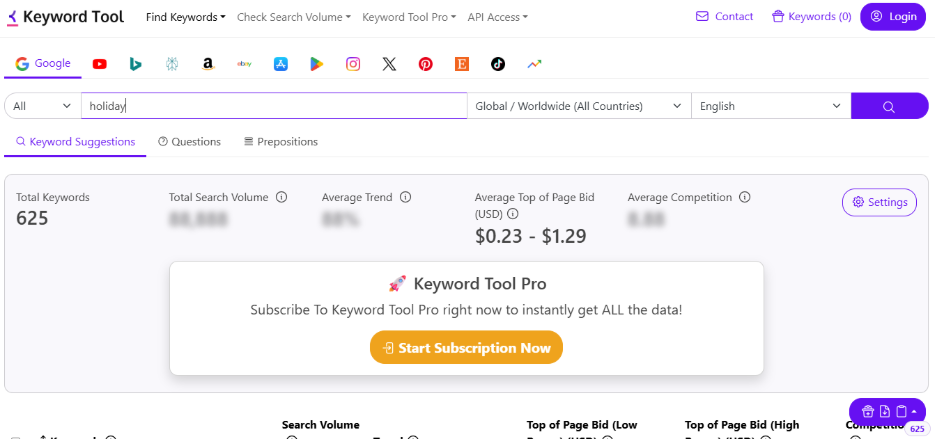Select the Instagram keyword source

[353, 64]
